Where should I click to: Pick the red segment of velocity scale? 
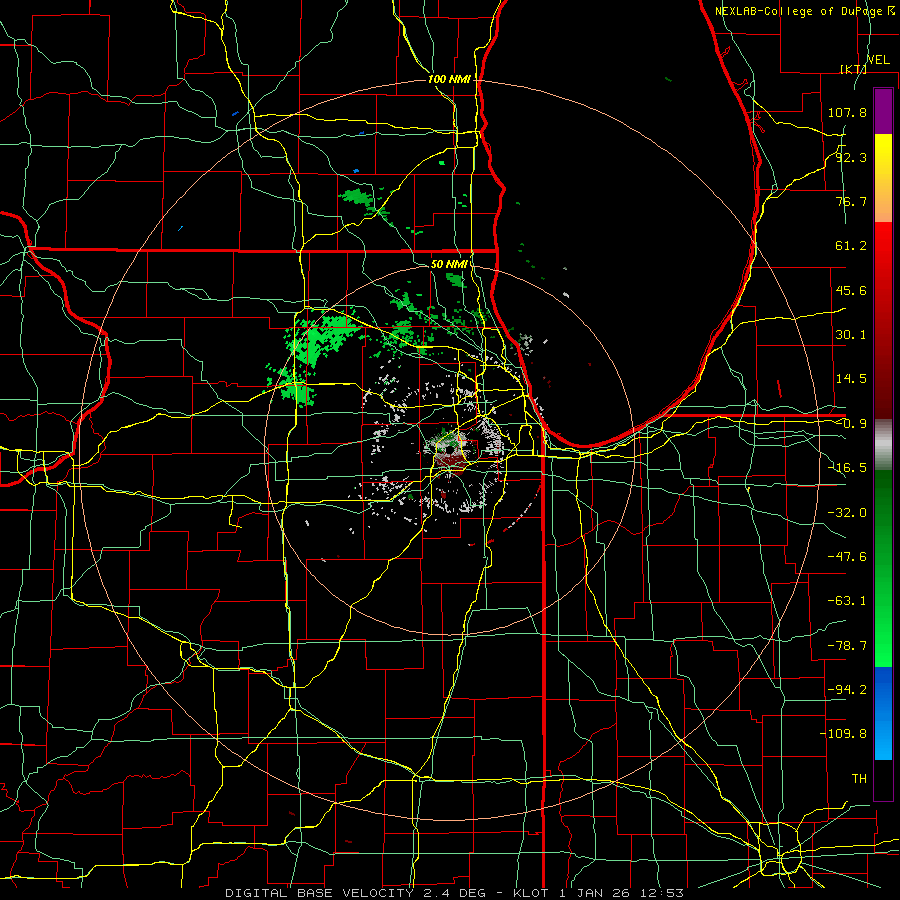tap(883, 320)
